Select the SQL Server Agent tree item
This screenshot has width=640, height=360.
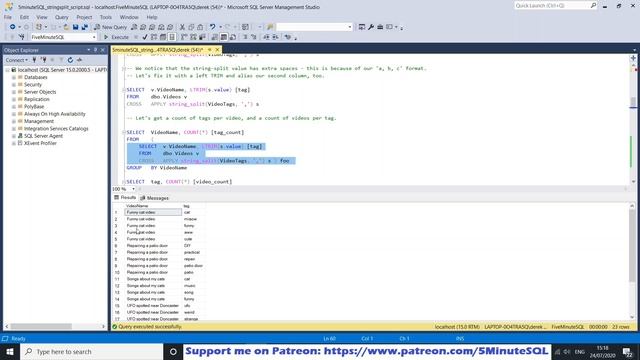(43, 136)
